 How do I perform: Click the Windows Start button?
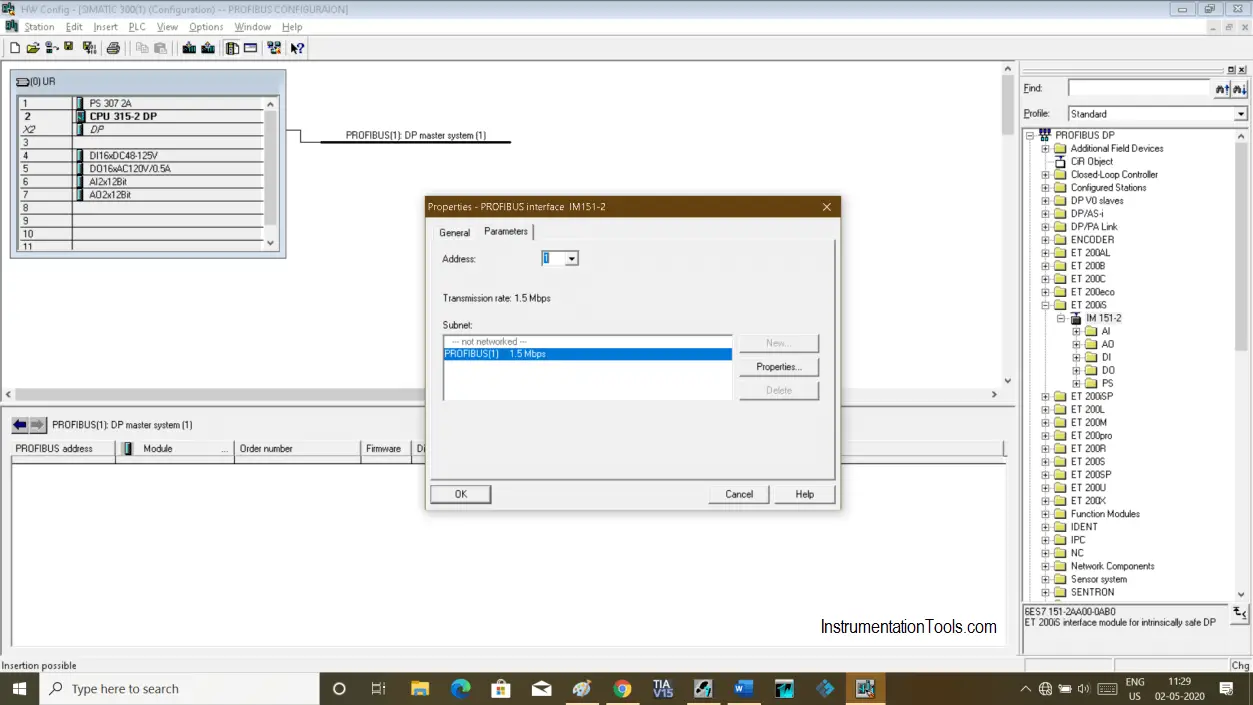(19, 688)
